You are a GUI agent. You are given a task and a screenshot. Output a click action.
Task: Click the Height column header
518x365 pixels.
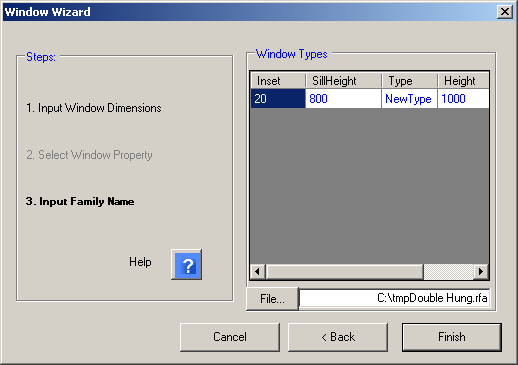[463, 81]
